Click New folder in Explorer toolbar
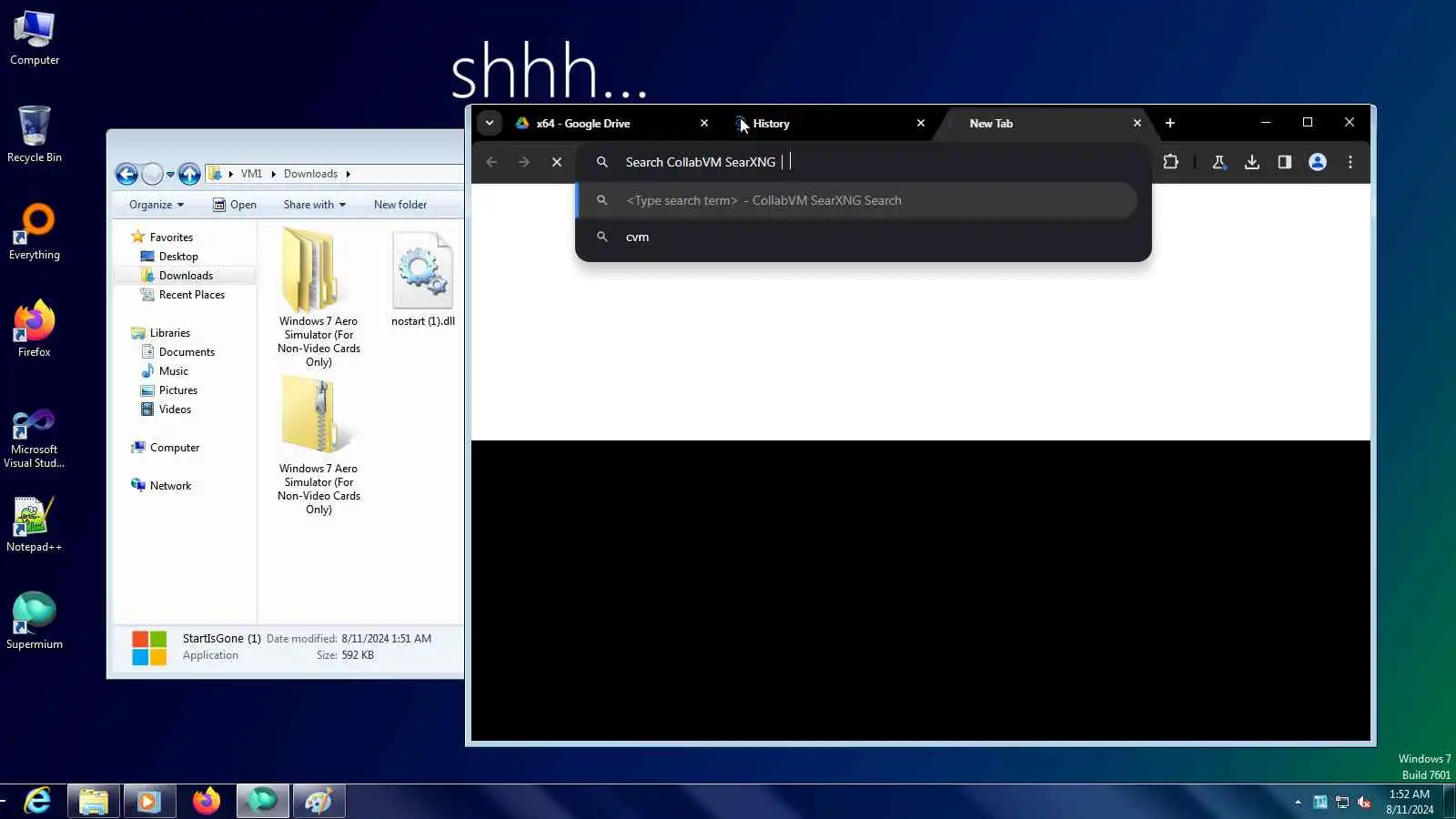 400,205
